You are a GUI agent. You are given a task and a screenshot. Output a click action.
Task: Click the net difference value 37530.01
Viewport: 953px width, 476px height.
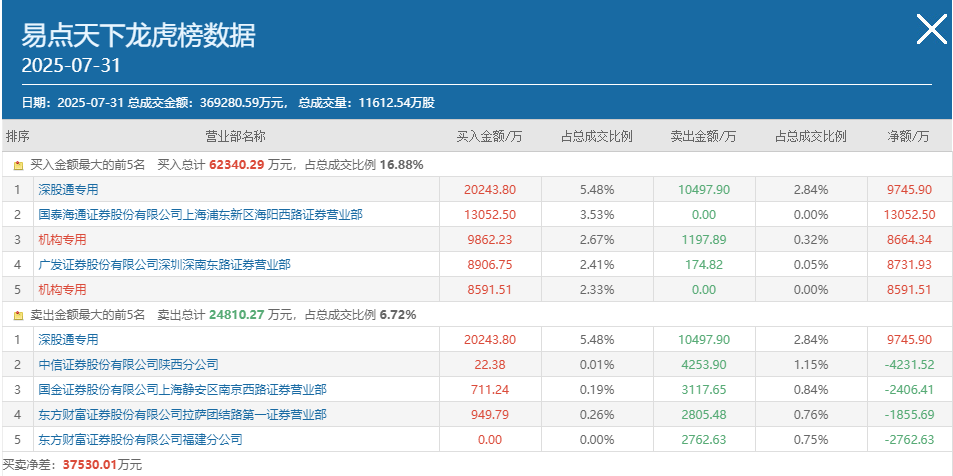pyautogui.click(x=90, y=465)
